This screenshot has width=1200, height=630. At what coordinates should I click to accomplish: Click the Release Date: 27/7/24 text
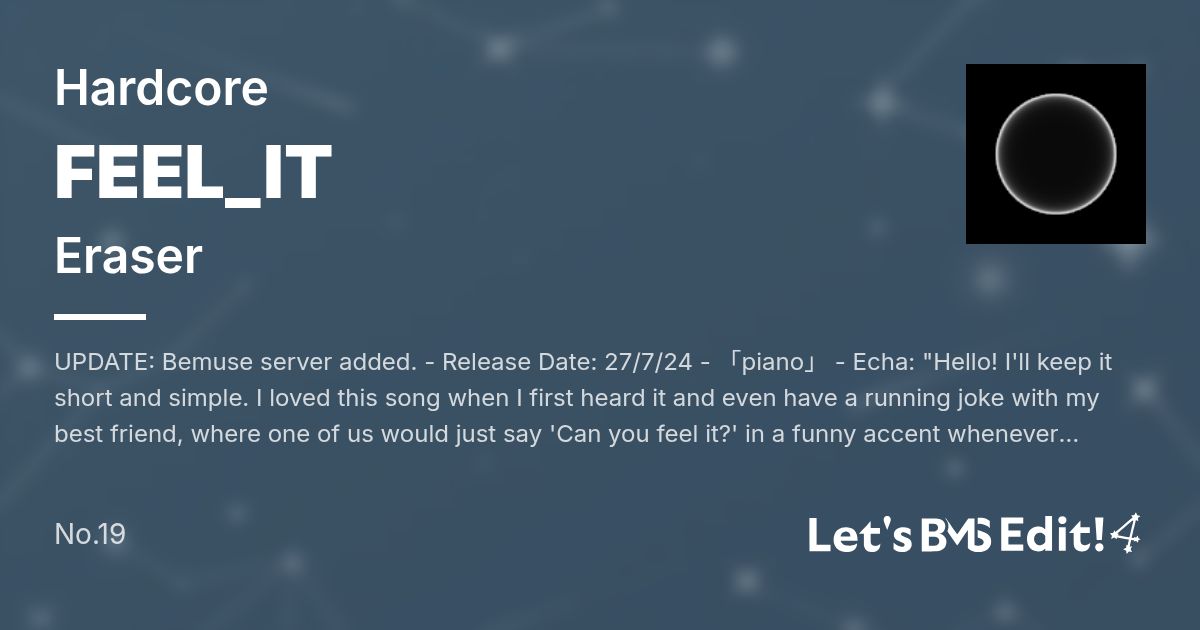tap(567, 362)
